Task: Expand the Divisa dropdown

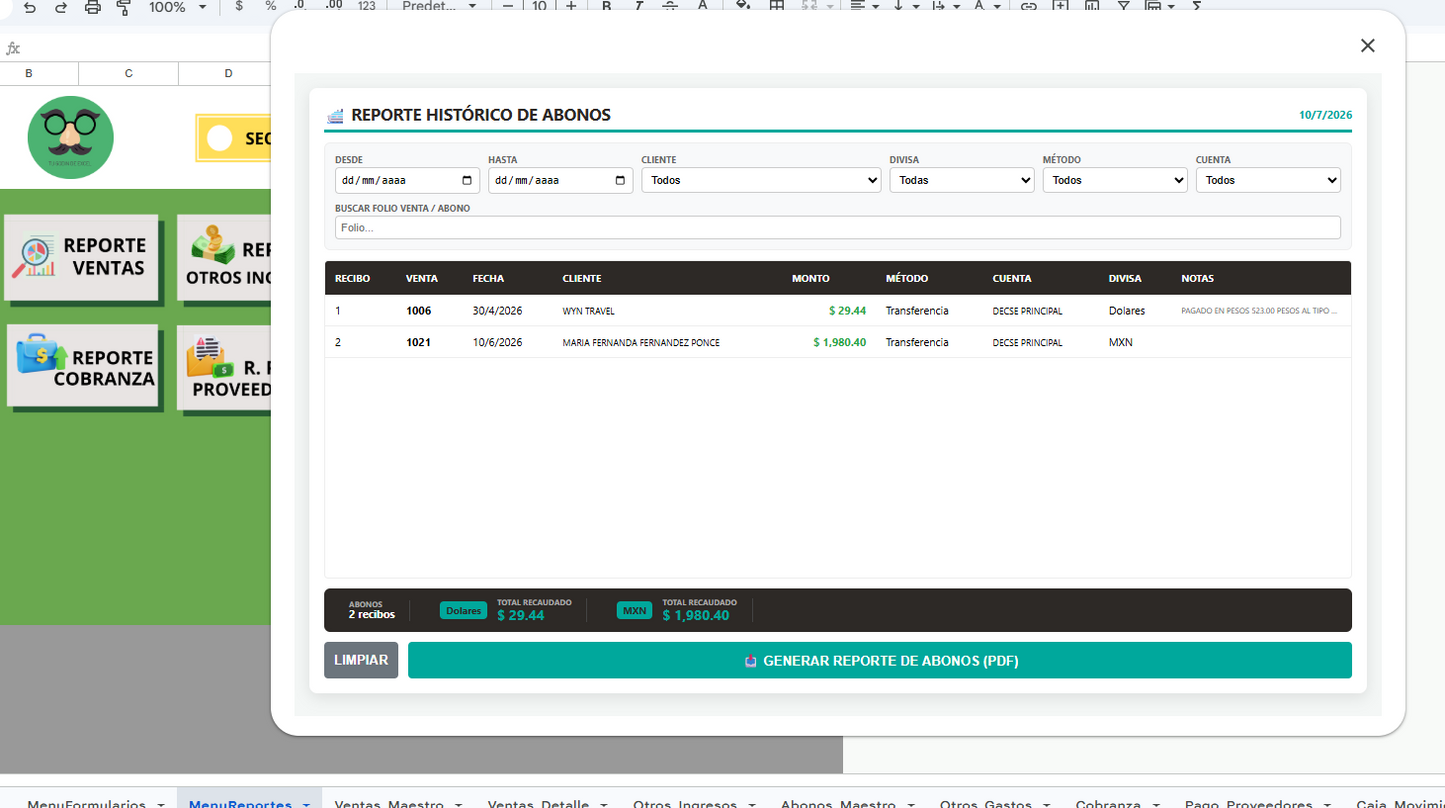Action: 962,180
